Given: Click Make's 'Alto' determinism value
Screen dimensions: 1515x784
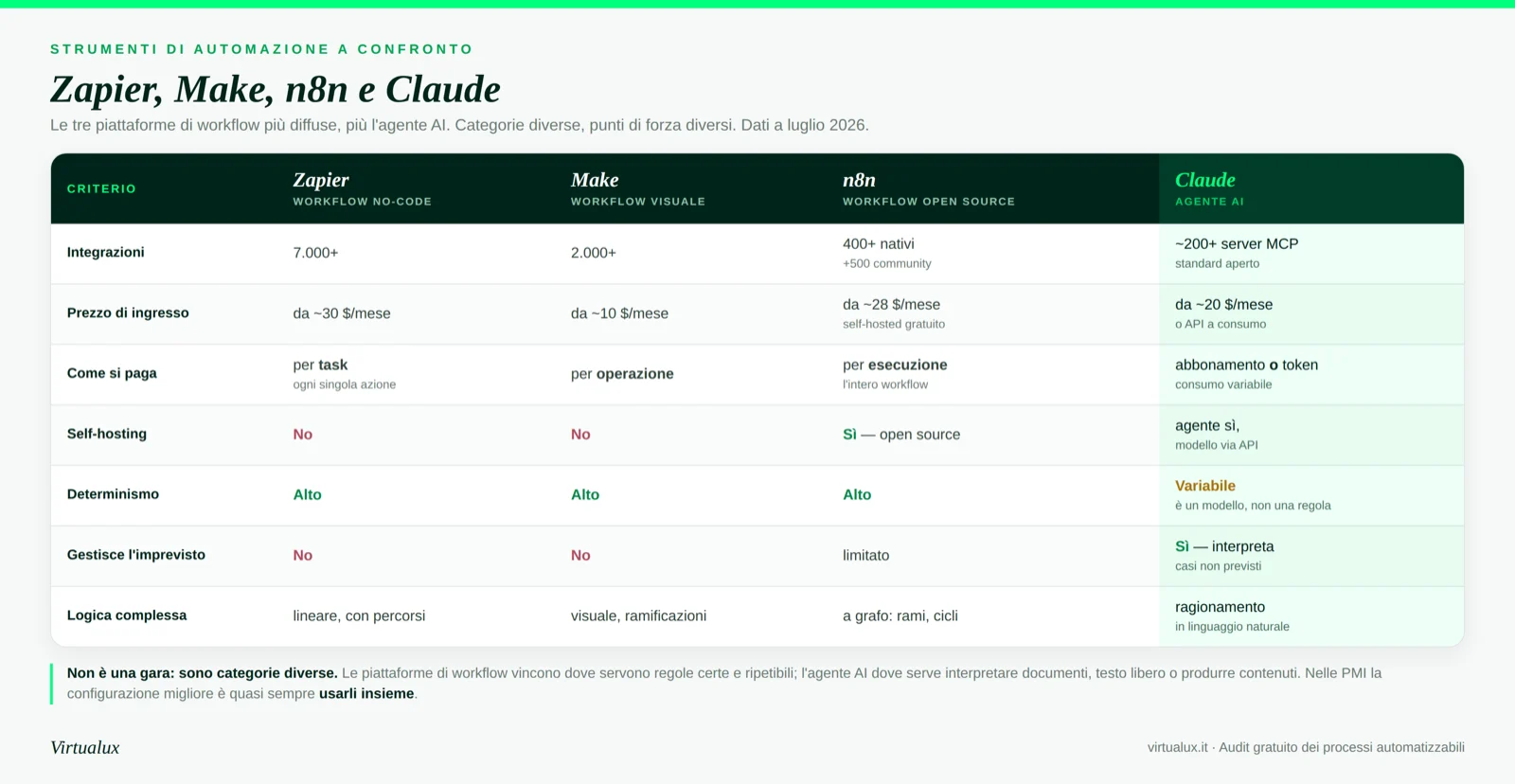Looking at the screenshot, I should point(585,495).
